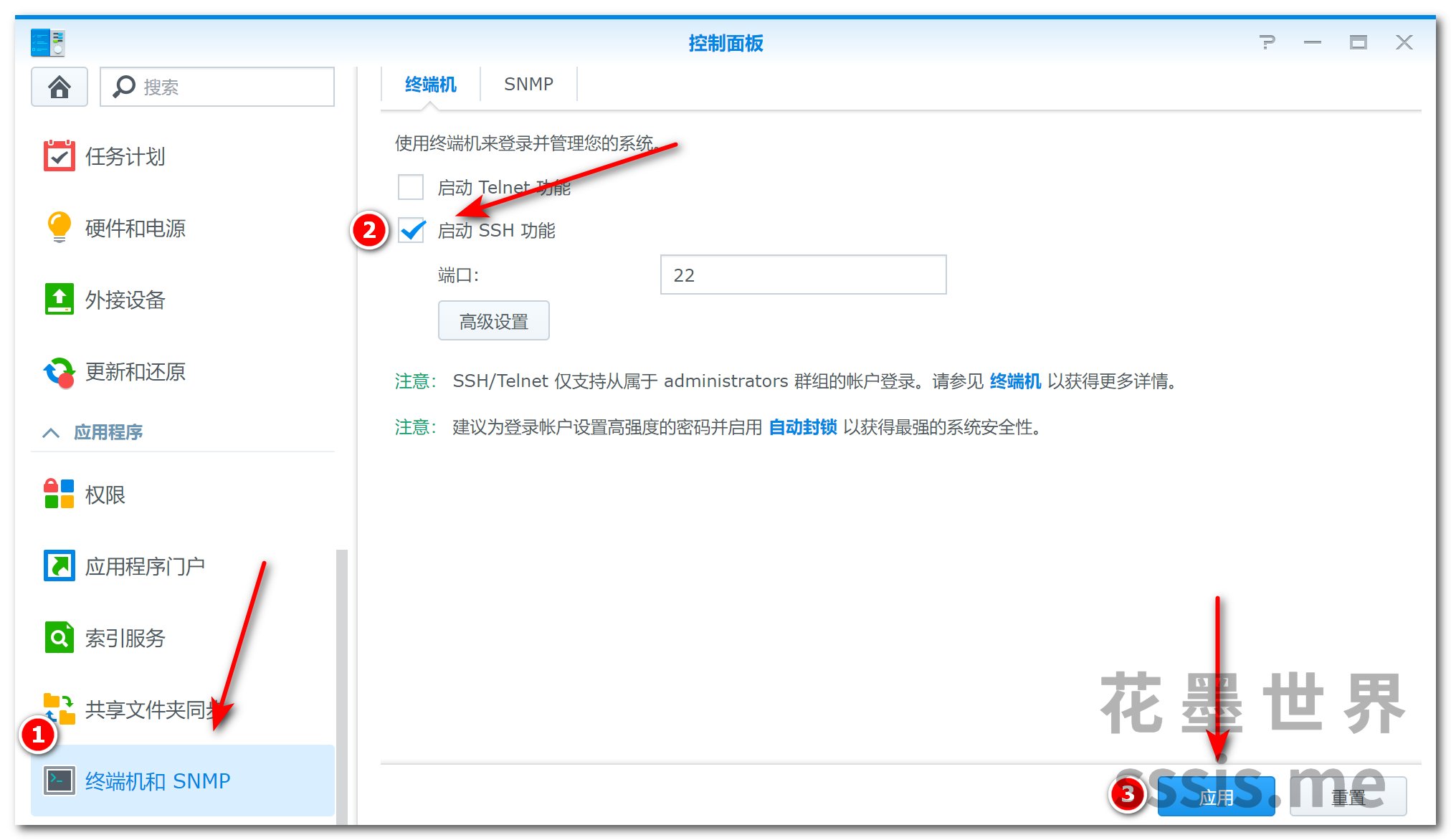Enable the Telnet service checkbox
Viewport: 1451px width, 840px height.
[411, 187]
